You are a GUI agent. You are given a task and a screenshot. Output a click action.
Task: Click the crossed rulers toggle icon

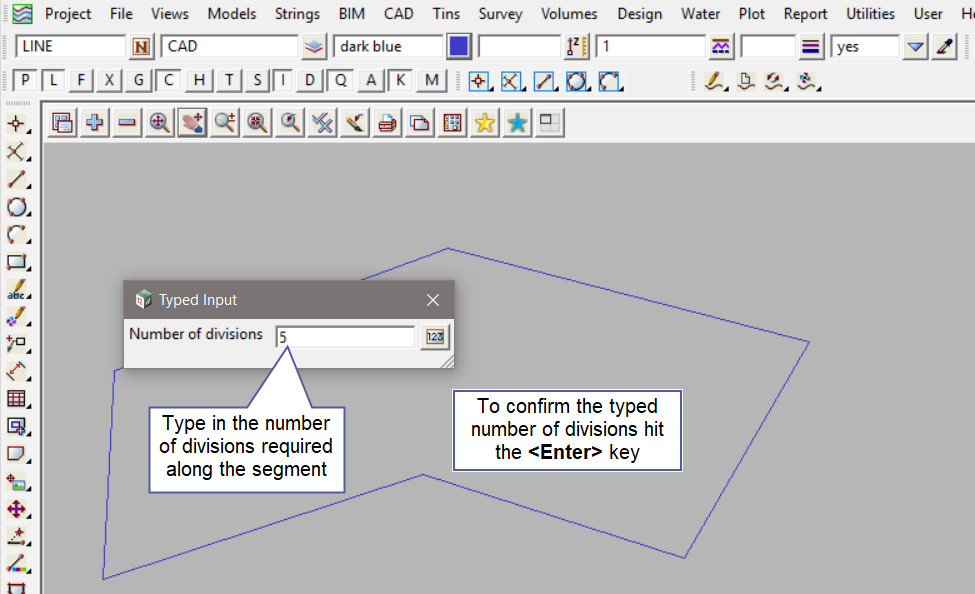click(322, 123)
